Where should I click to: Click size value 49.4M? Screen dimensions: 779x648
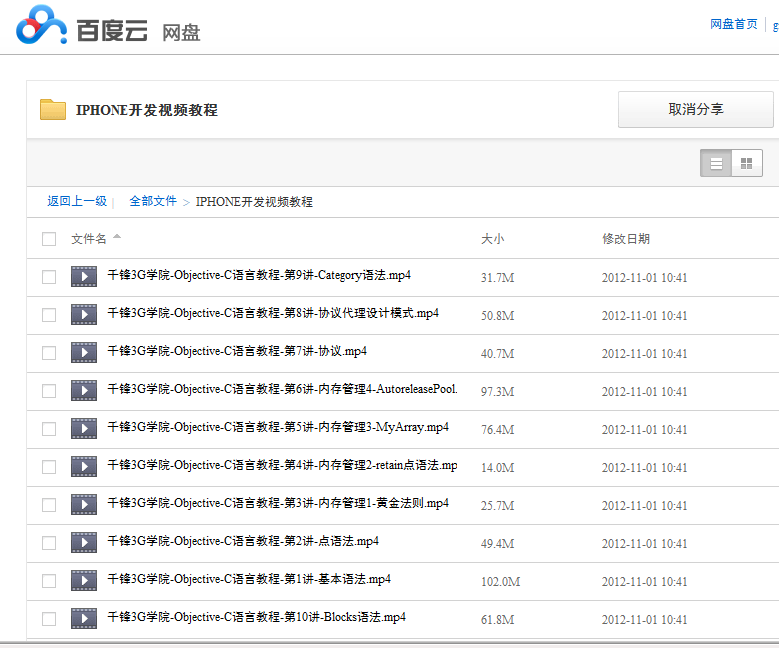point(497,544)
